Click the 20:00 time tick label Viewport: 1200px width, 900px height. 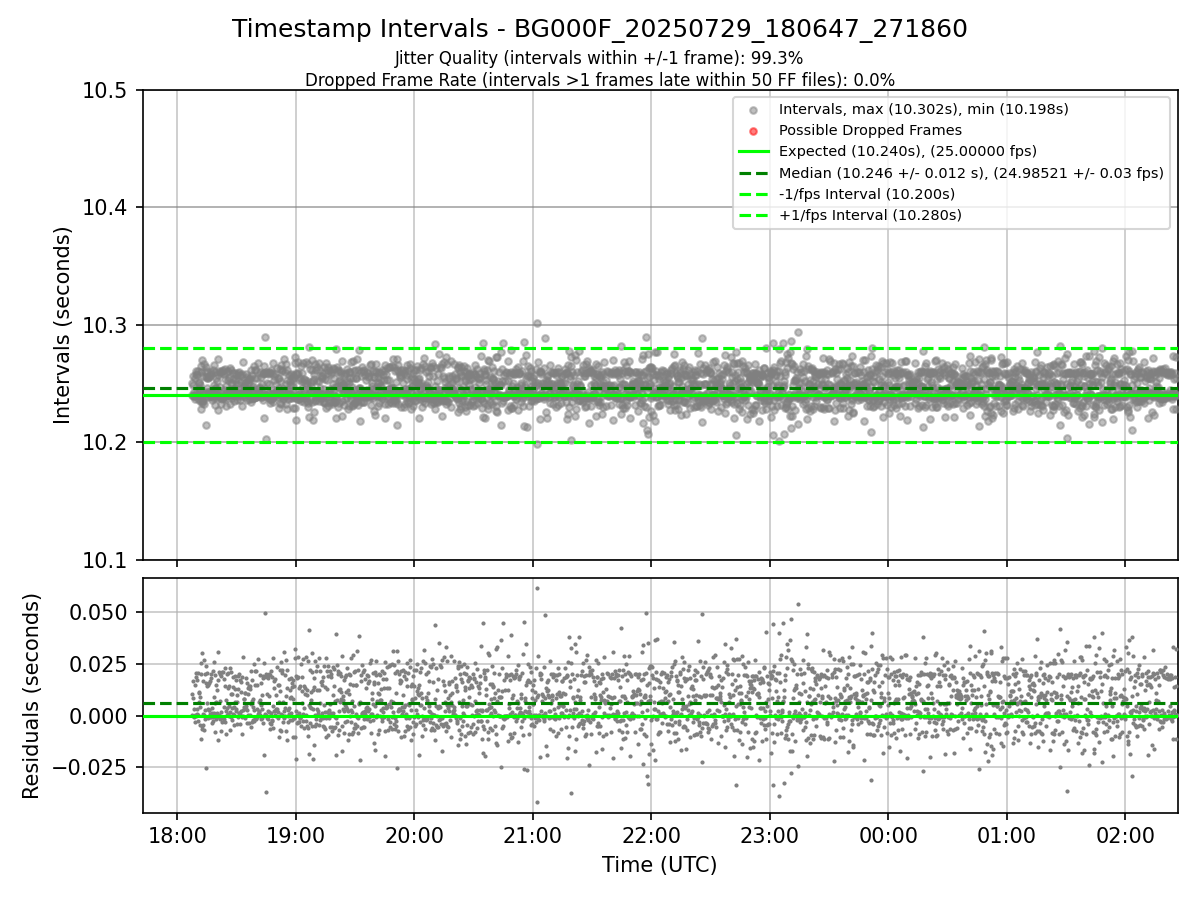[414, 834]
